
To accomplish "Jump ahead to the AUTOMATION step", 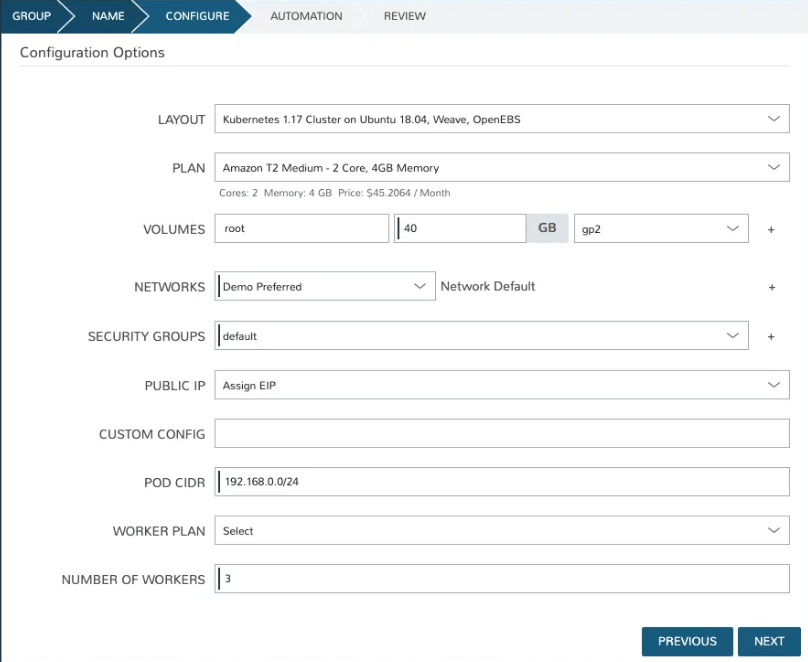I will click(x=305, y=16).
